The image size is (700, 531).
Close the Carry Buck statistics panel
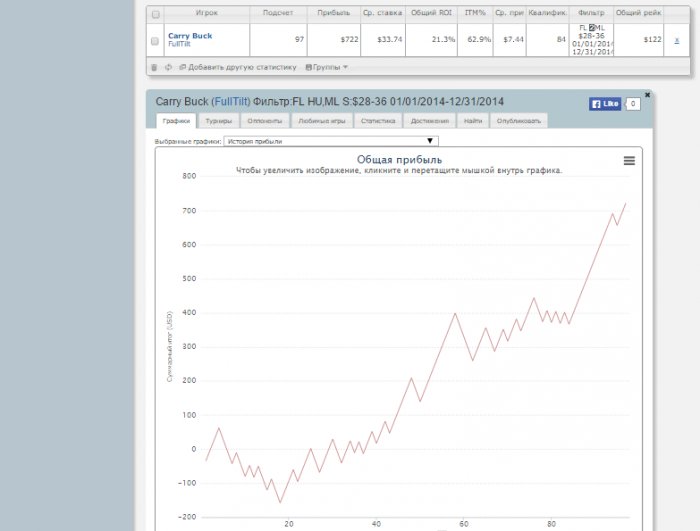[647, 94]
